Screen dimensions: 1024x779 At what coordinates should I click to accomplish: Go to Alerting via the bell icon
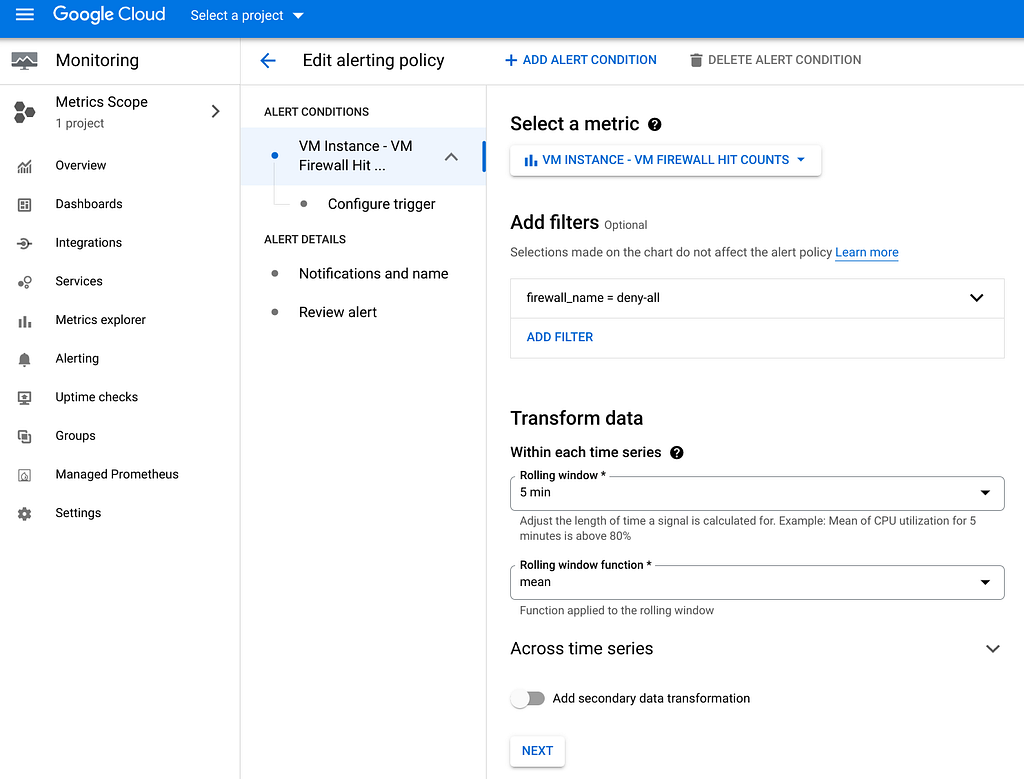tap(25, 359)
